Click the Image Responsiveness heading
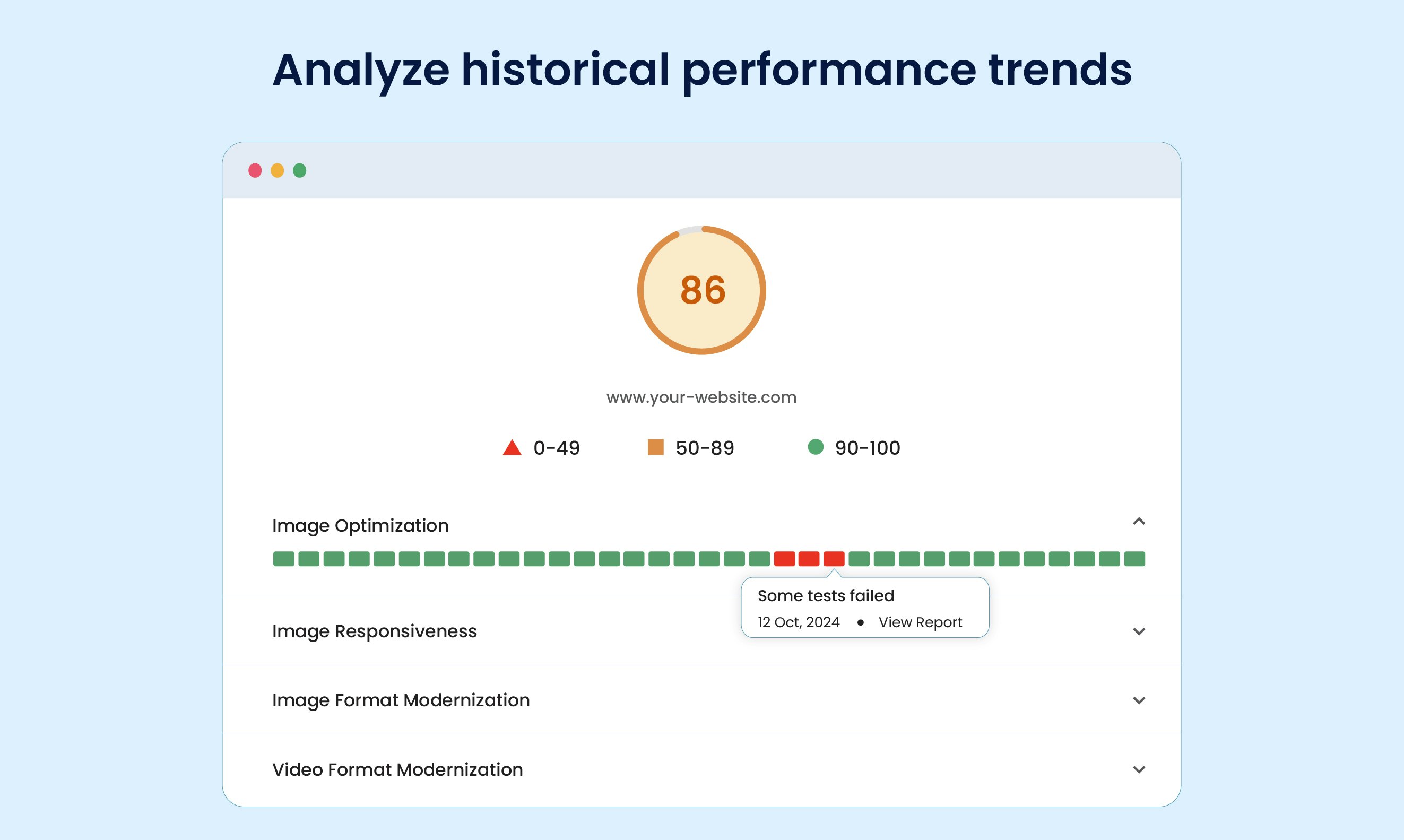1404x840 pixels. [375, 631]
